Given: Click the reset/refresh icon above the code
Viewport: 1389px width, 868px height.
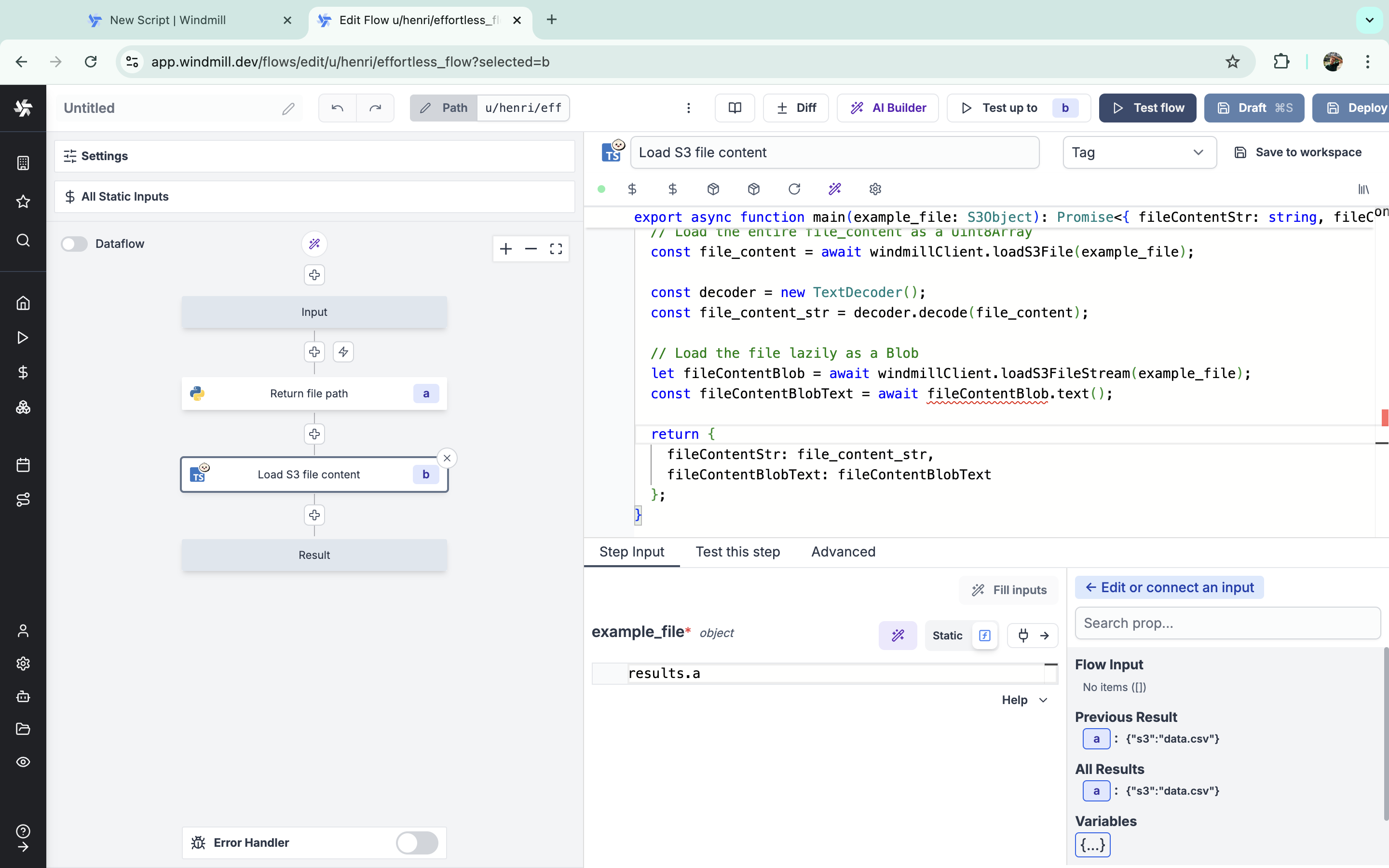Looking at the screenshot, I should coord(794,189).
